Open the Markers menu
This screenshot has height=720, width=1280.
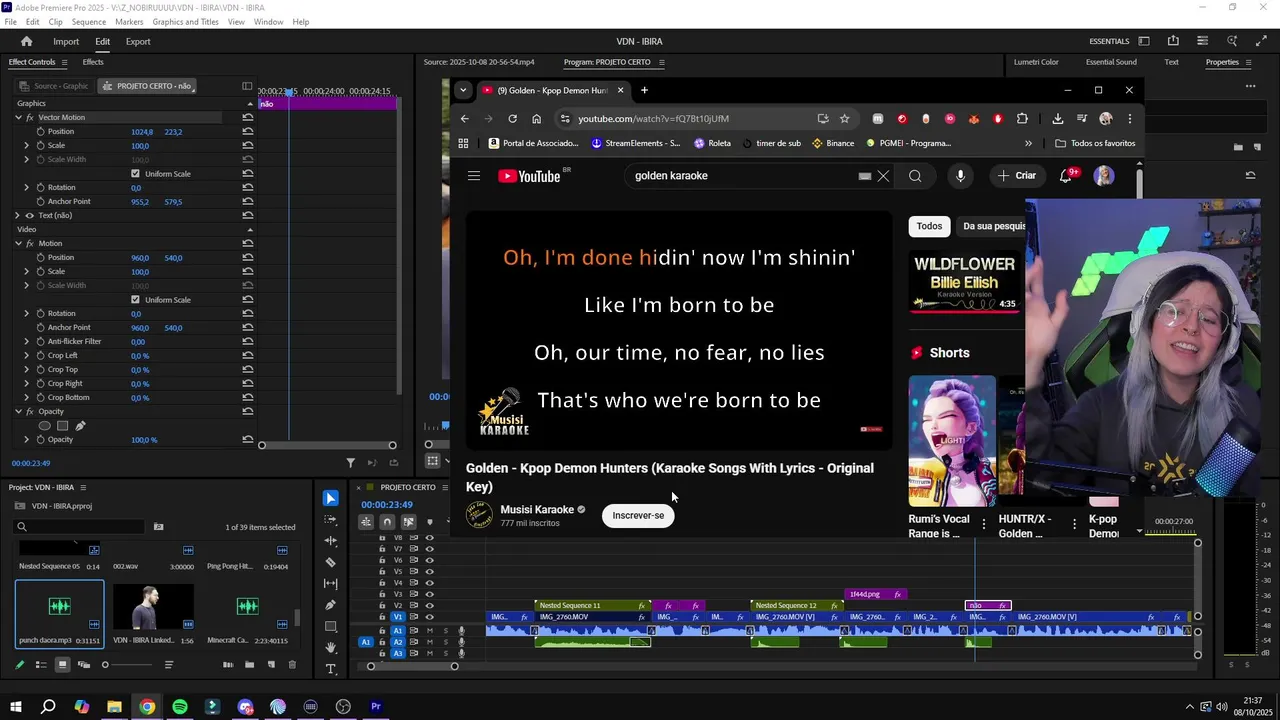129,22
